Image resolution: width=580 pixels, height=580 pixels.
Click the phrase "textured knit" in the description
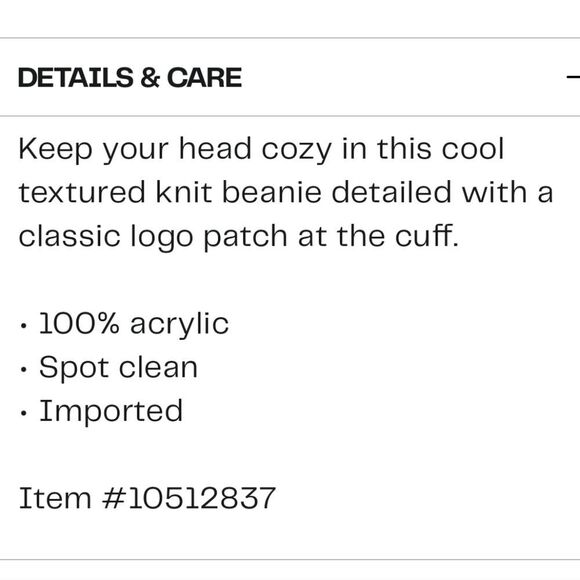coord(115,192)
